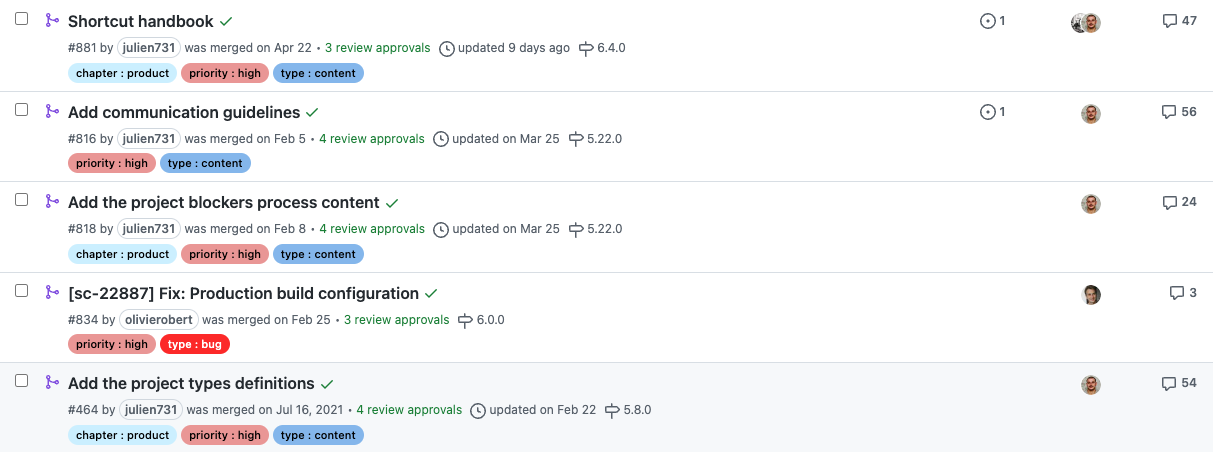Click the chapter : product label on #818
Viewport: 1213px width, 452px height.
click(x=122, y=254)
